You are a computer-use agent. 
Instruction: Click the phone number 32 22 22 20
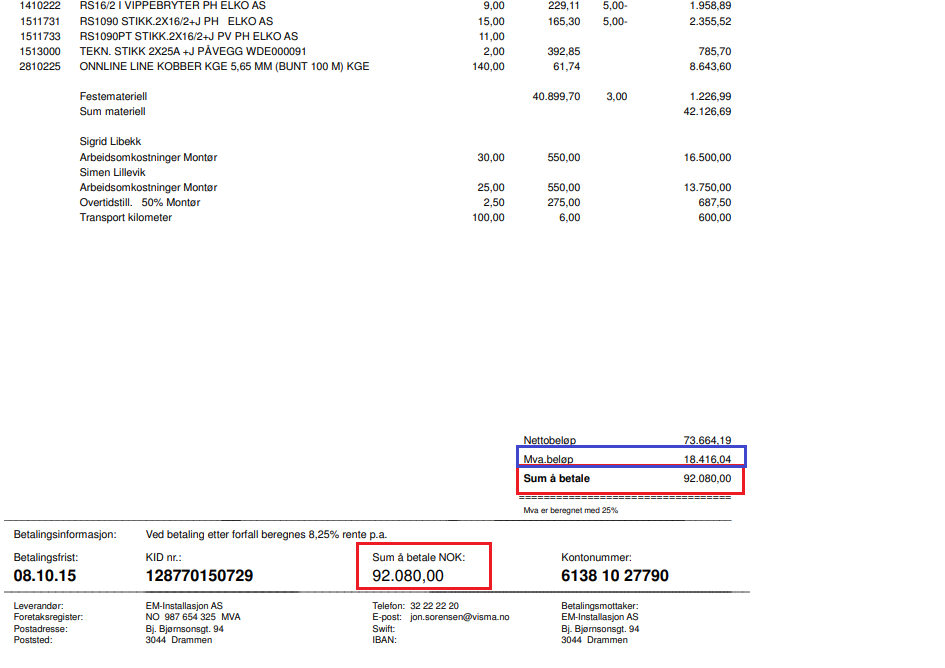point(435,606)
